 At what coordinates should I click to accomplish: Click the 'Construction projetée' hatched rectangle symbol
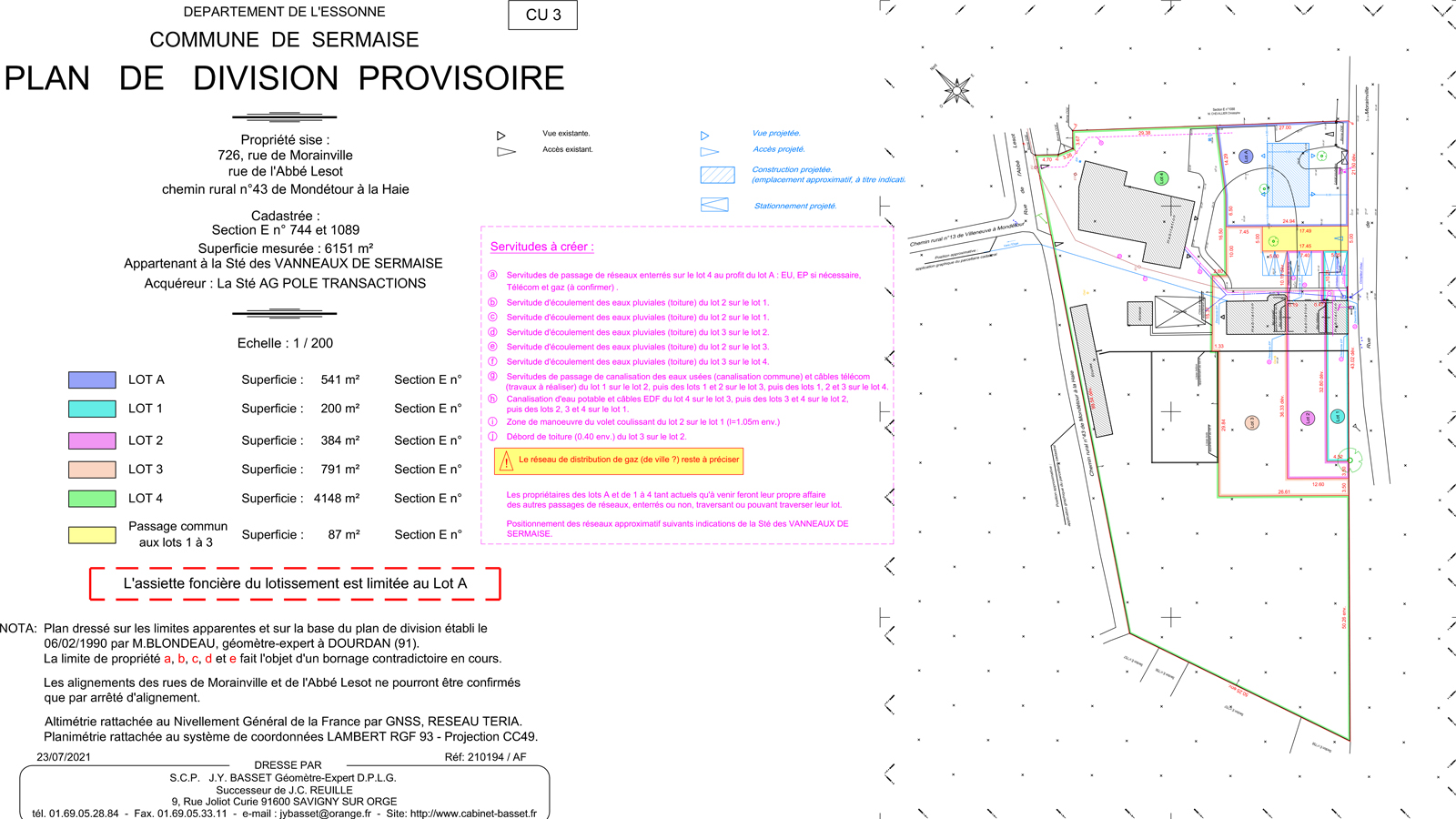717,175
